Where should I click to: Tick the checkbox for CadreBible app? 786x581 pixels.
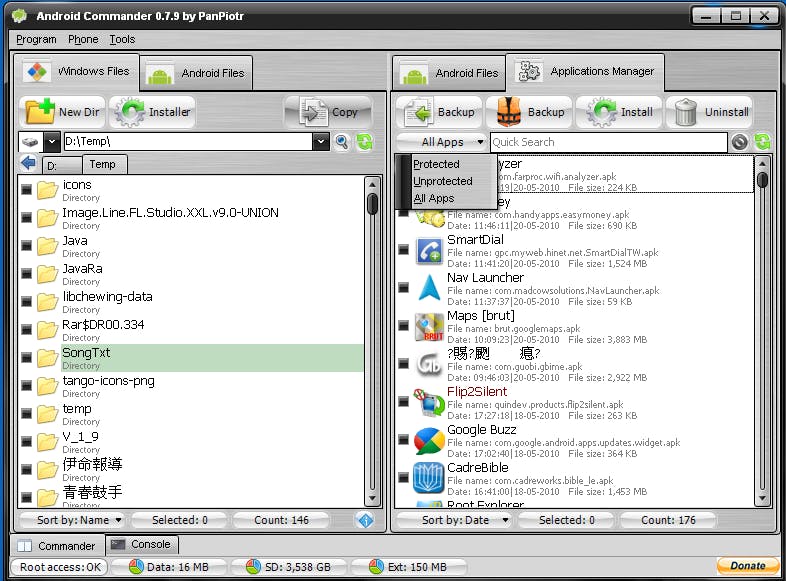point(403,477)
